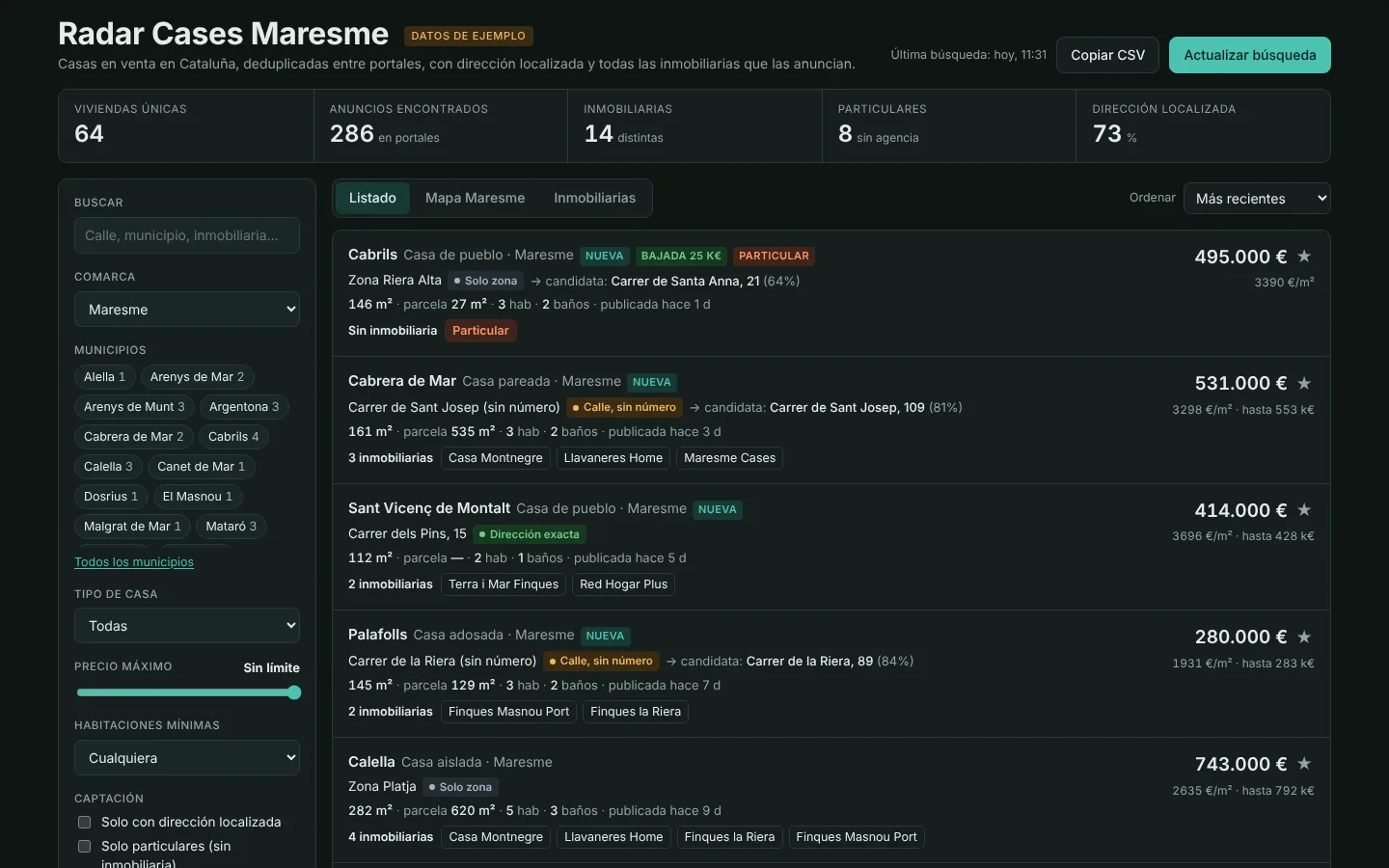Adjust the Precio máximo slider
The height and width of the screenshot is (868, 1389).
(187, 692)
